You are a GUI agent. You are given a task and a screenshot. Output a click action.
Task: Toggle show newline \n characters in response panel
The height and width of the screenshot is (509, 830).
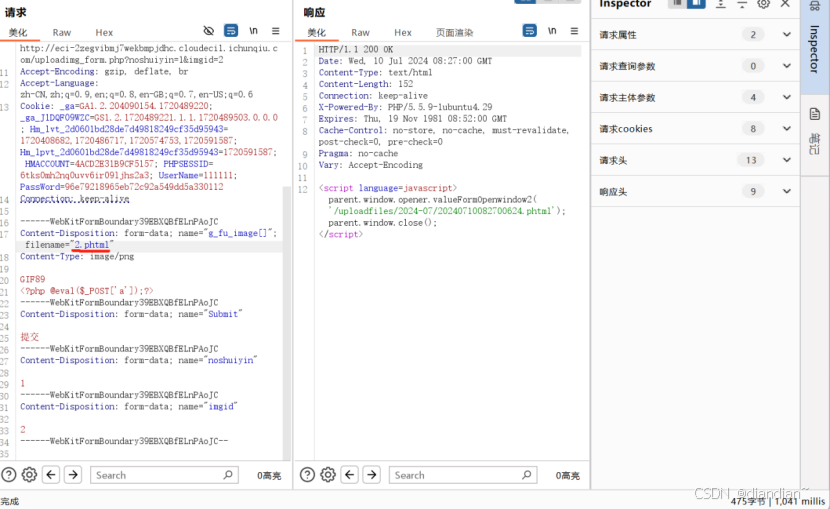pyautogui.click(x=552, y=31)
